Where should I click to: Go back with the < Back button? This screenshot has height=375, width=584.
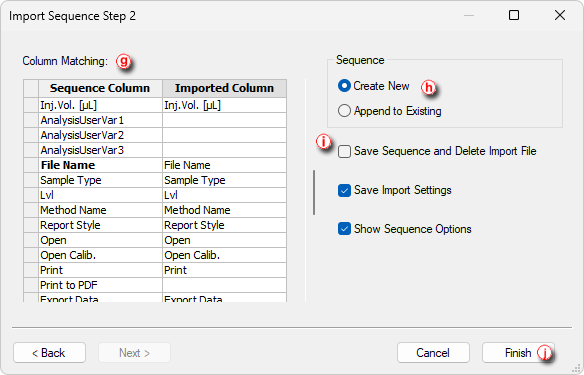[50, 352]
